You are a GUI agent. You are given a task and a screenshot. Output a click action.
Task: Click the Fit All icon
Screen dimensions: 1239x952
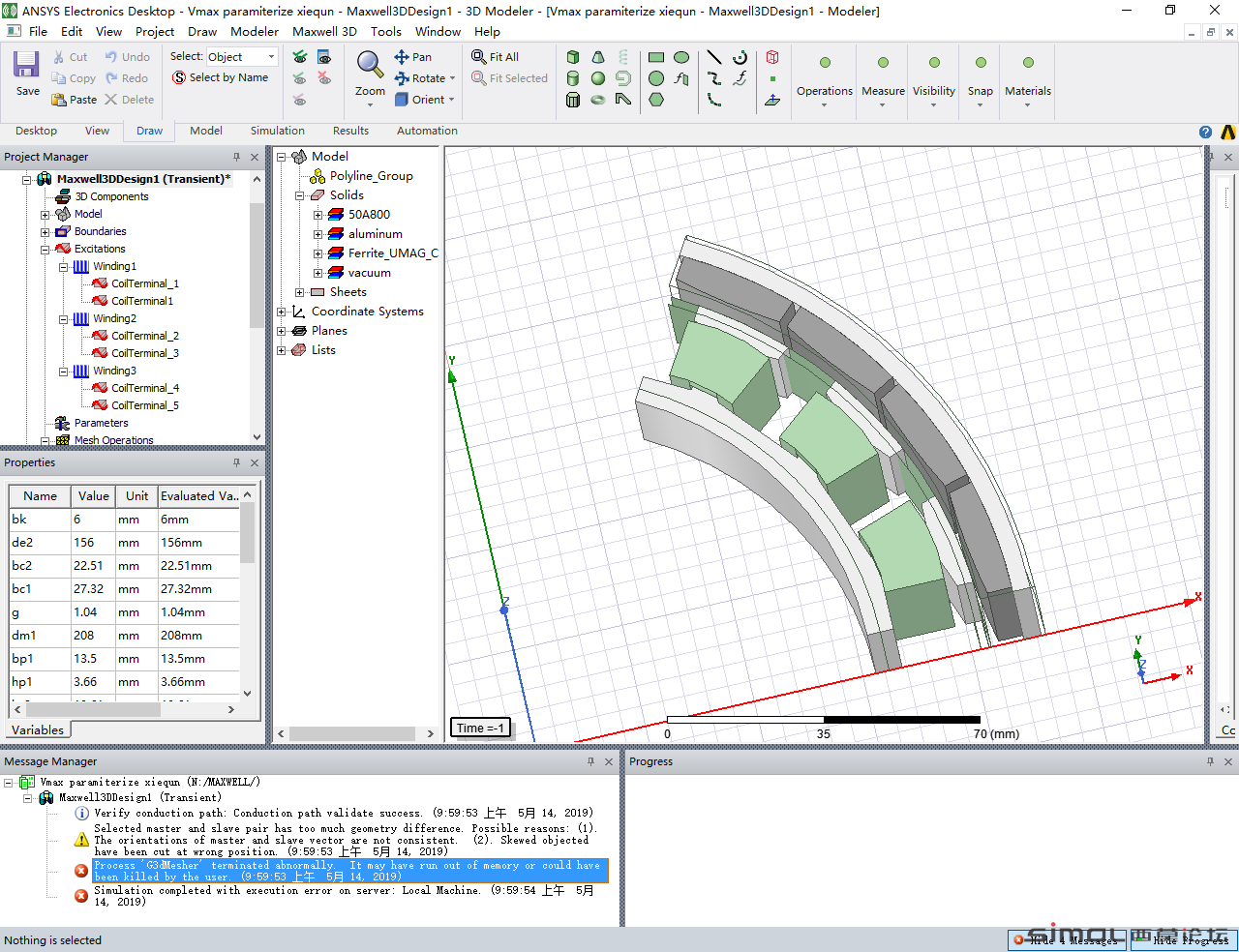coord(478,57)
